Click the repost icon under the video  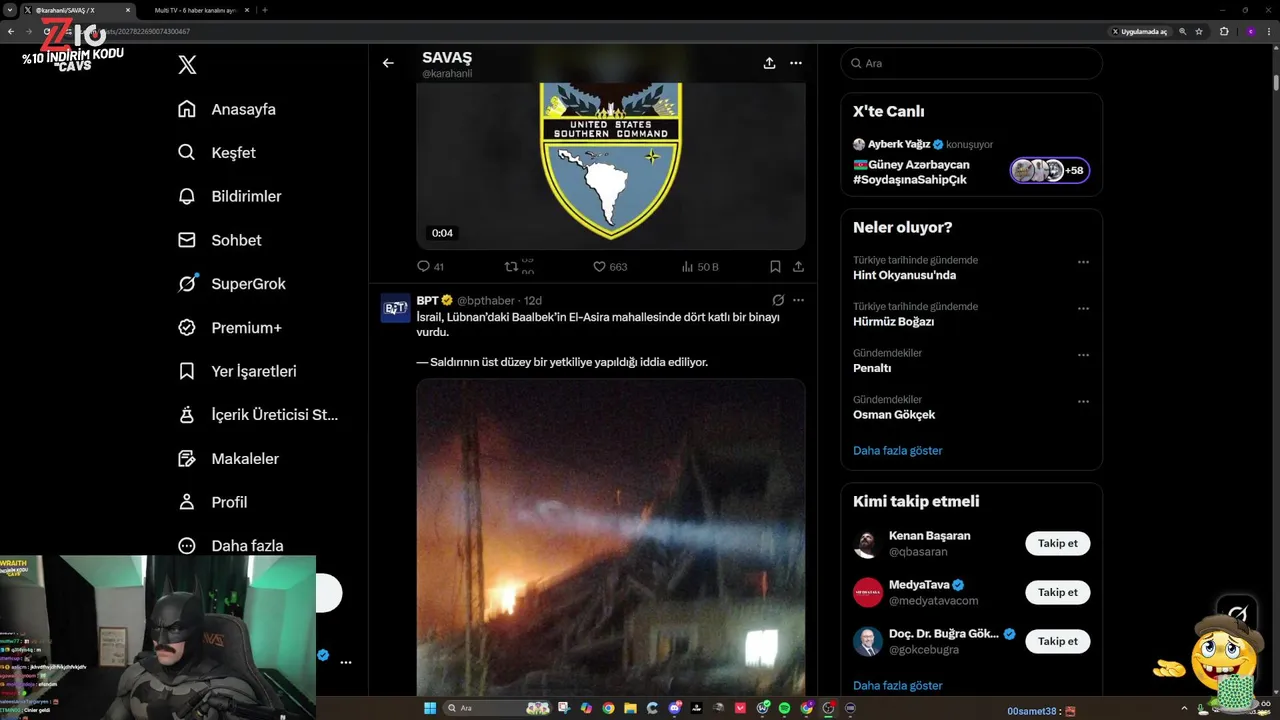pos(511,267)
